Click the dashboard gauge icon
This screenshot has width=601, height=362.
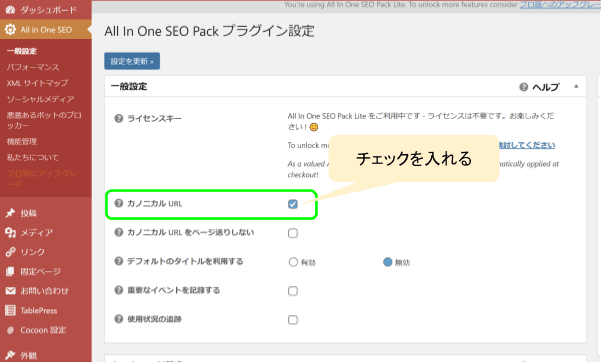tap(10, 10)
